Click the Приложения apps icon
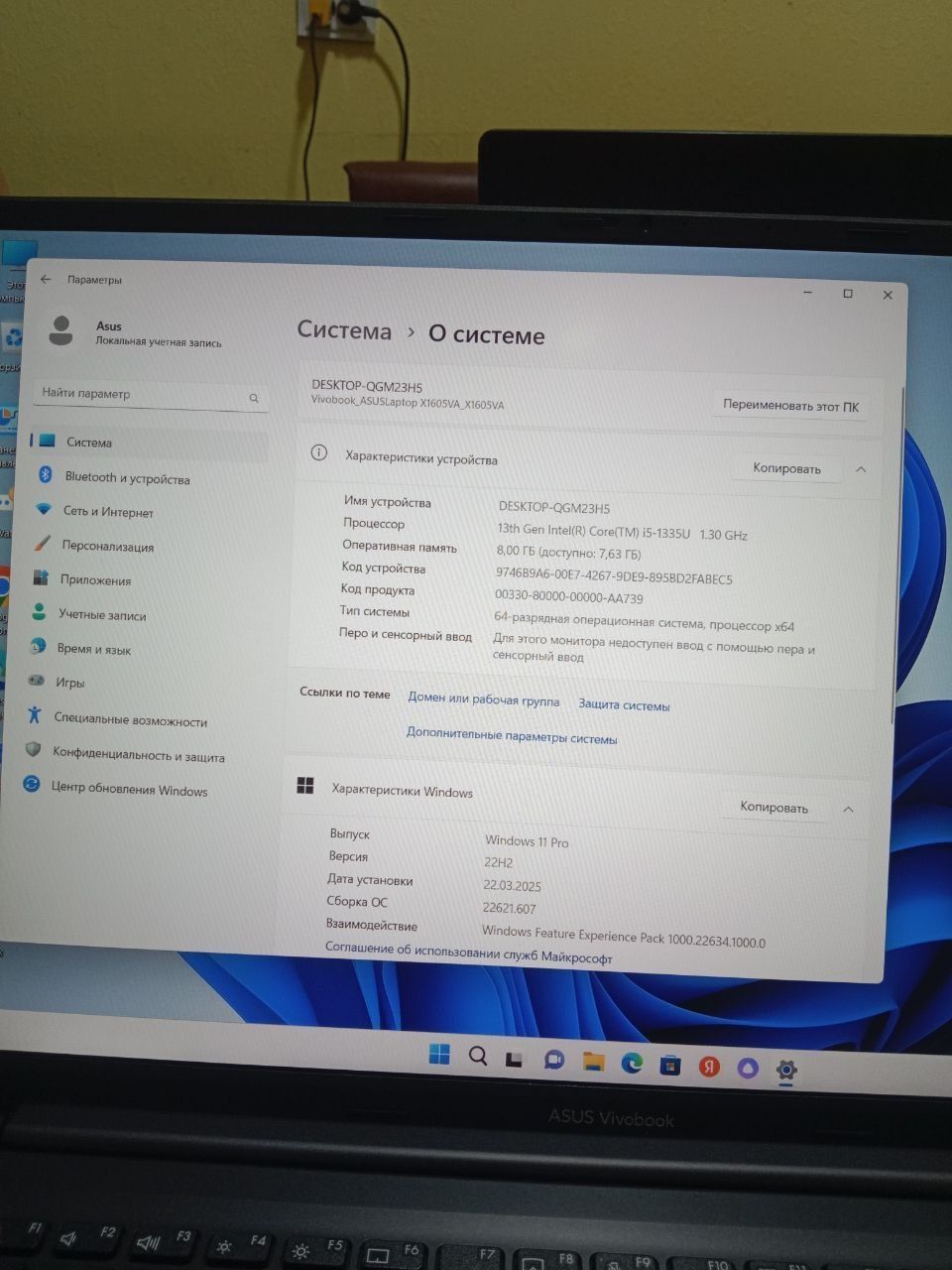The width and height of the screenshot is (952, 1270). pyautogui.click(x=41, y=577)
